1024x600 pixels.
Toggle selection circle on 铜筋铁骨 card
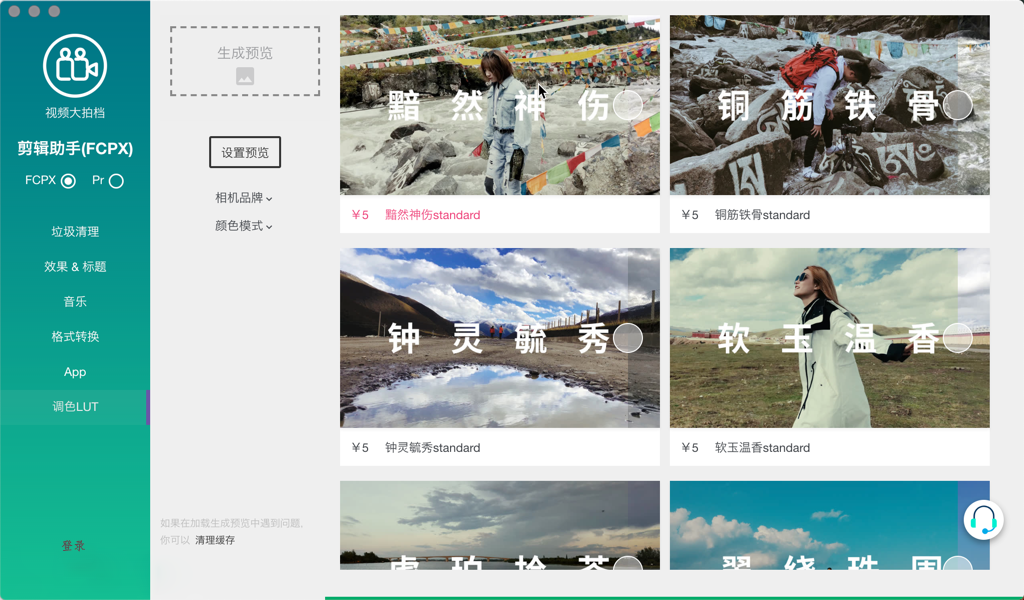tap(957, 105)
